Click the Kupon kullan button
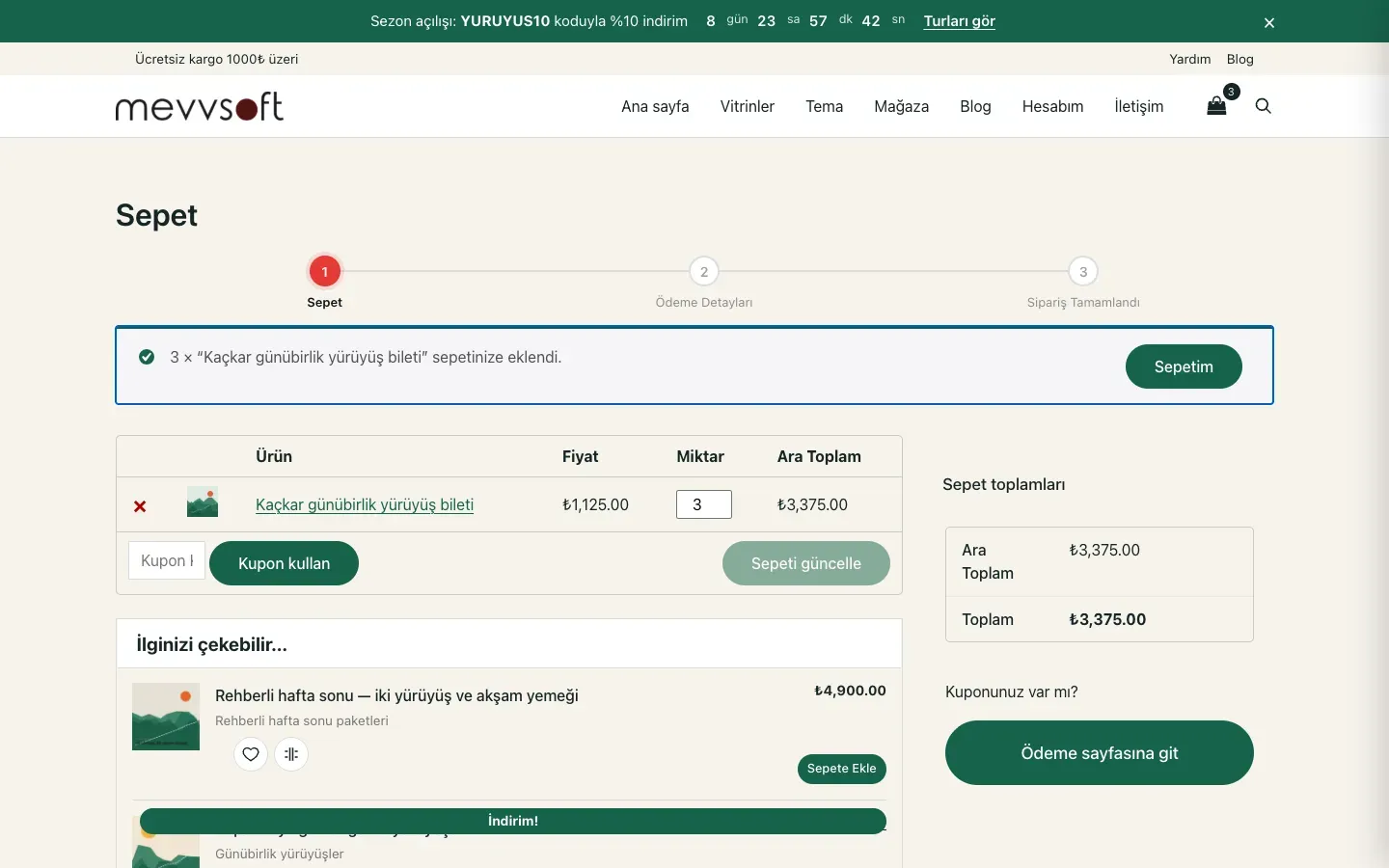1389x868 pixels. click(x=284, y=563)
